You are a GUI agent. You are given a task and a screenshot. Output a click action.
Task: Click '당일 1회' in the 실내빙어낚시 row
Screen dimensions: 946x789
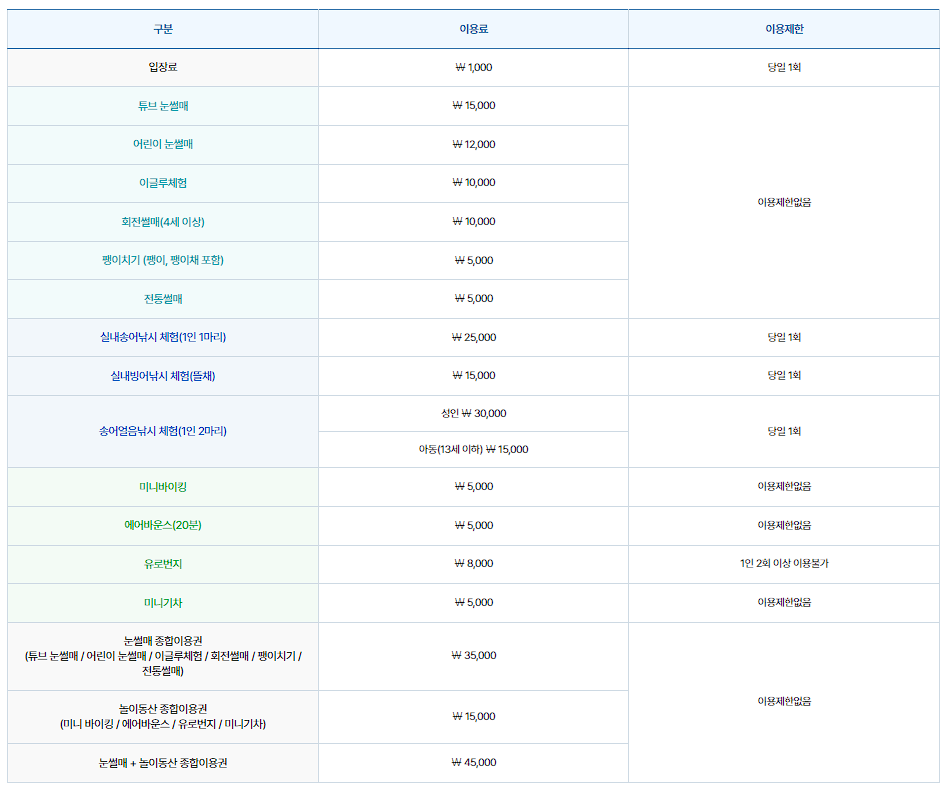784,375
